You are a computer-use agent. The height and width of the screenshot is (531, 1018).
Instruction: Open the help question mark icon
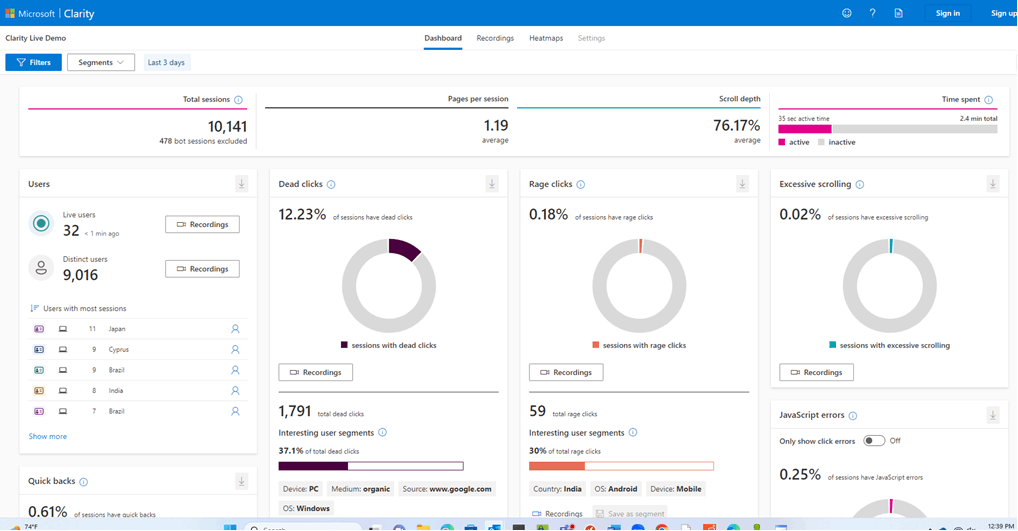tap(873, 13)
